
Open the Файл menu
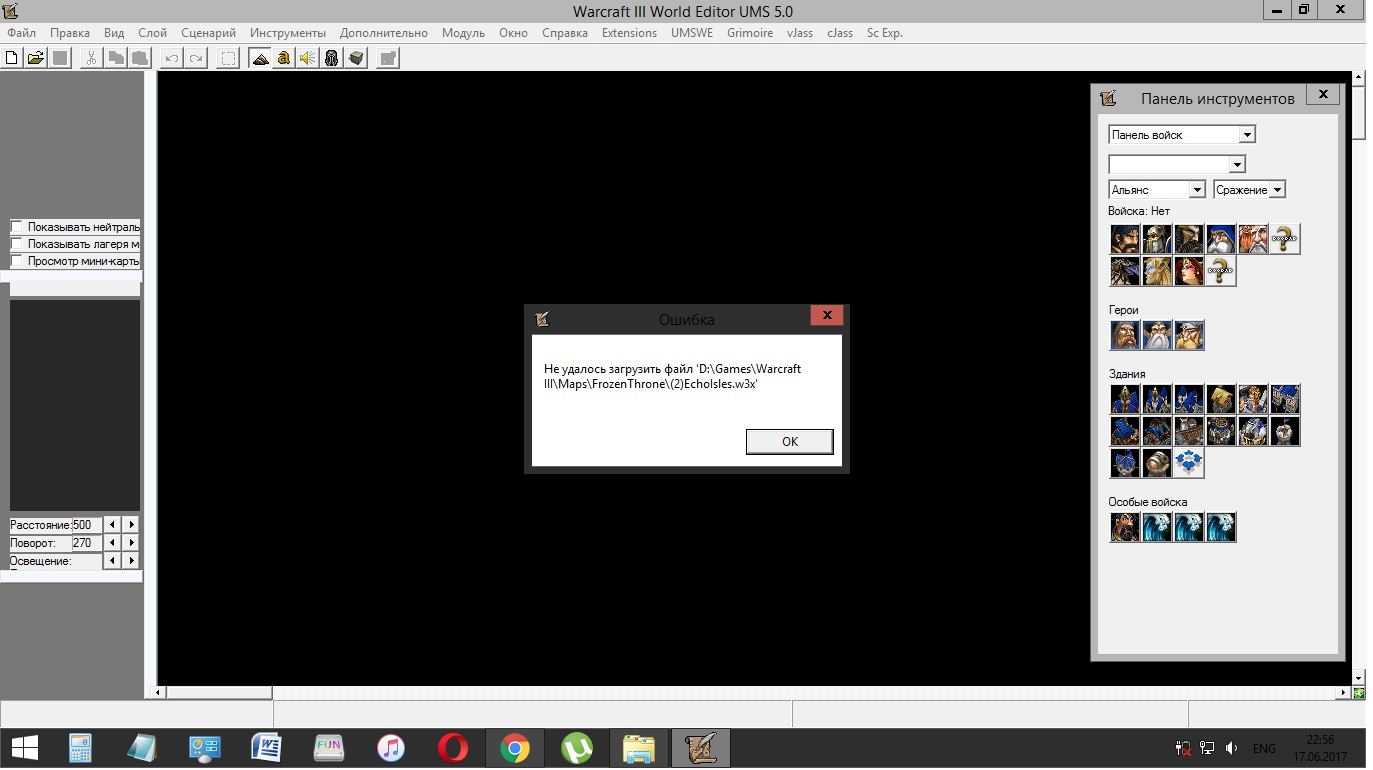click(21, 33)
